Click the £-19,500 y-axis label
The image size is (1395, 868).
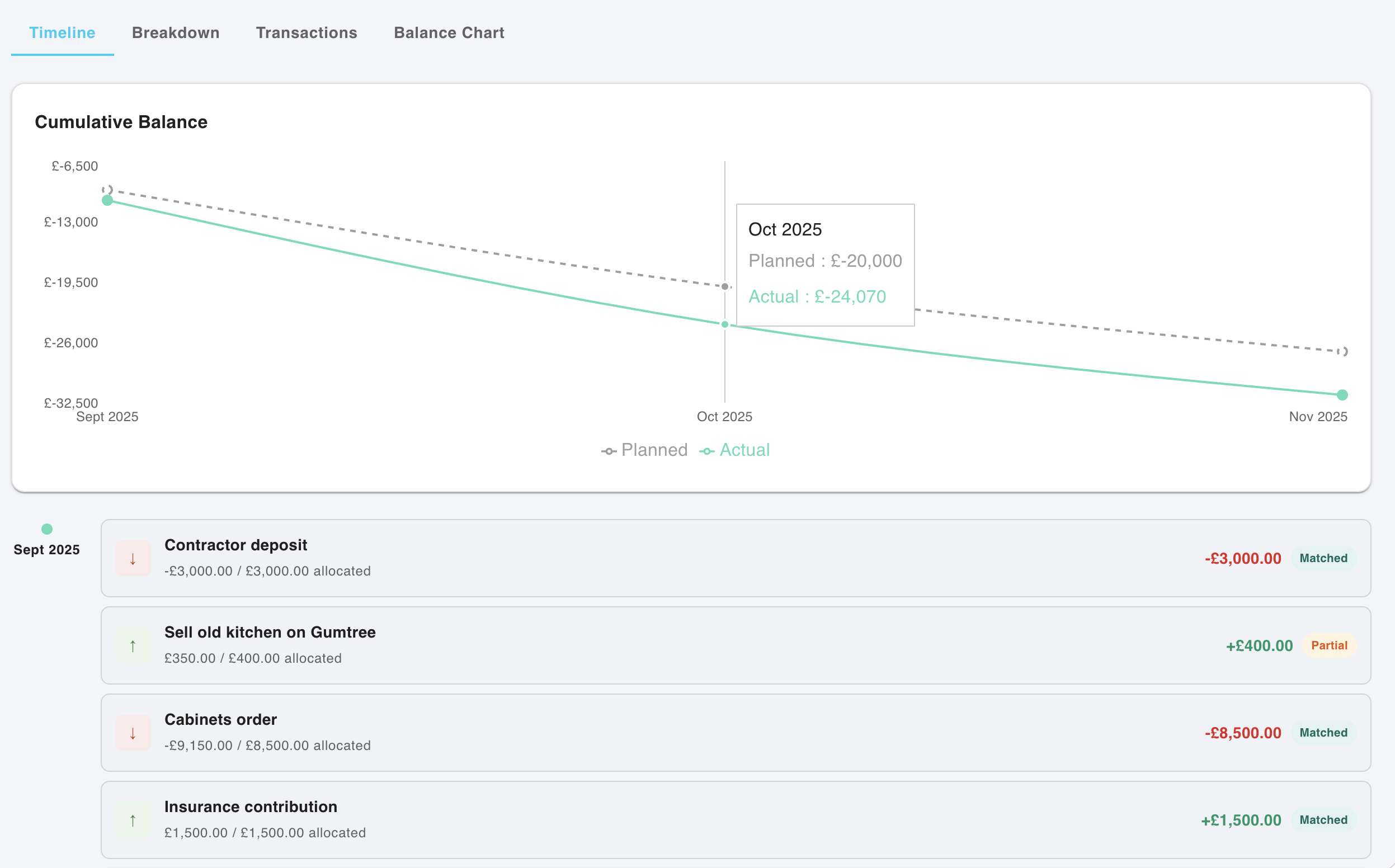71,282
